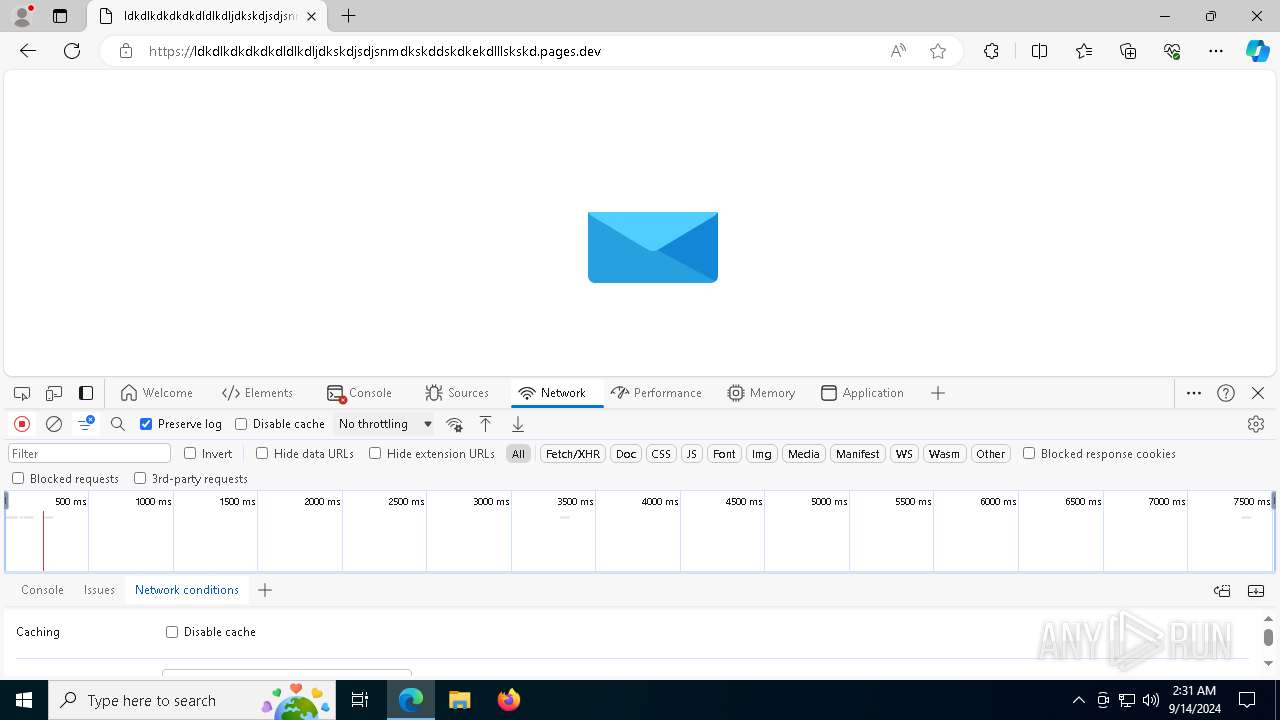Screen dimensions: 1280x720
Task: Check Hide data URLs
Action: (x=262, y=453)
